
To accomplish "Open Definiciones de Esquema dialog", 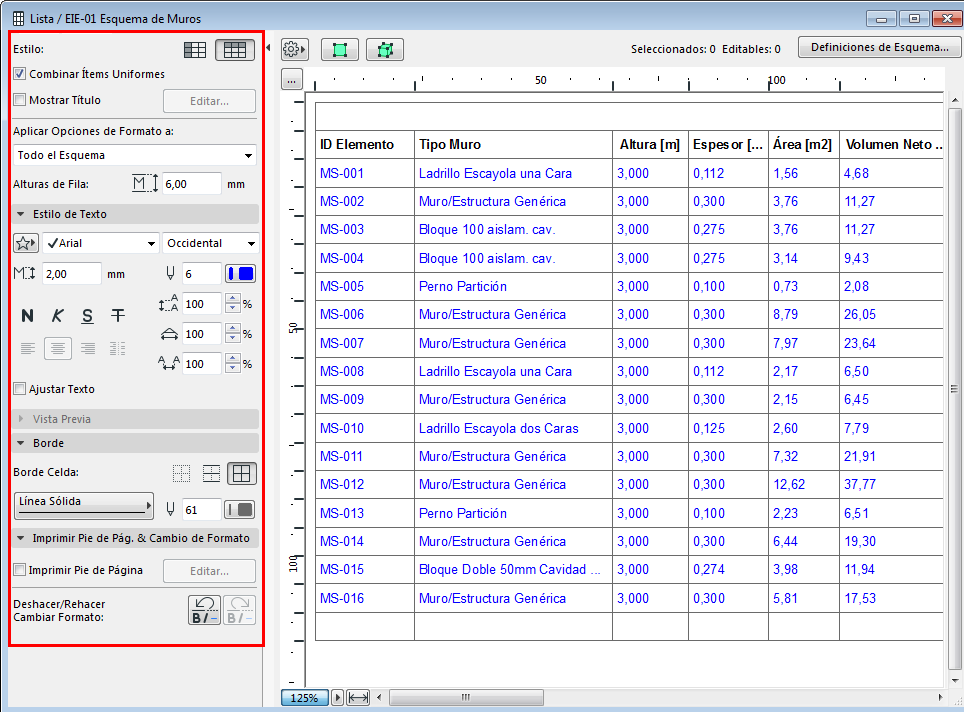I will [879, 47].
